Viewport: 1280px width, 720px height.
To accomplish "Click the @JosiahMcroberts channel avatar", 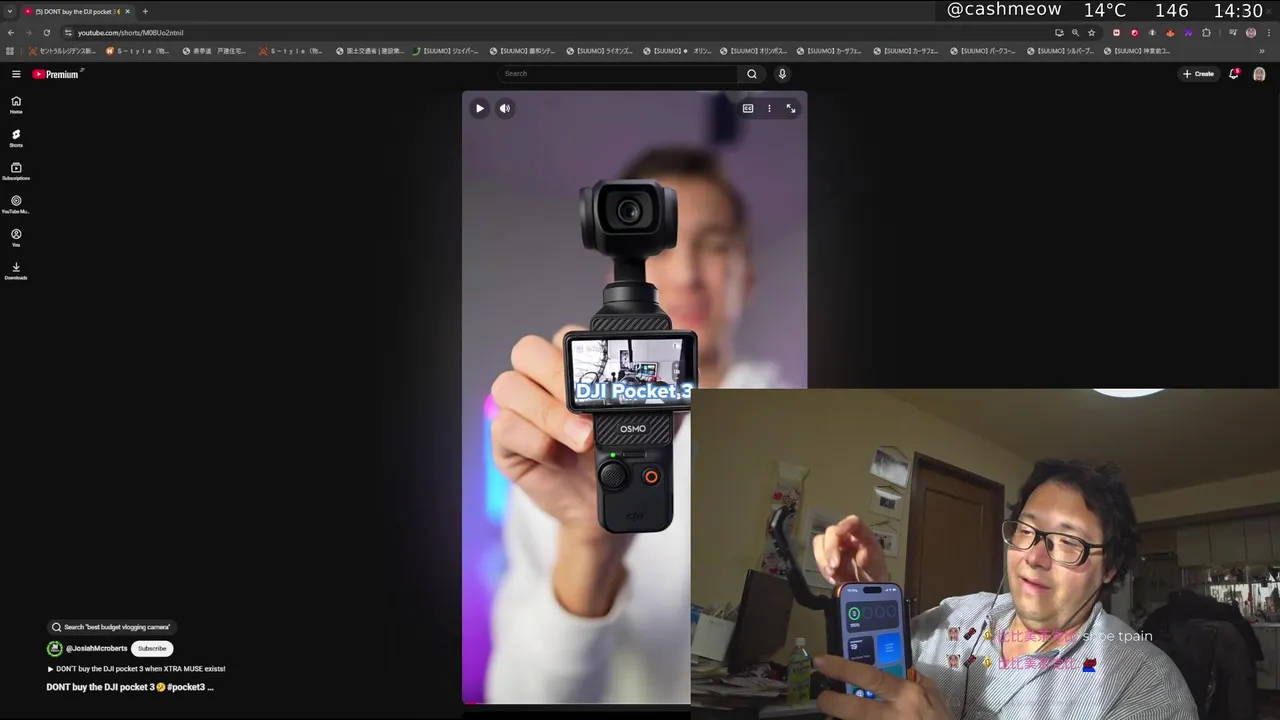I will (x=55, y=648).
